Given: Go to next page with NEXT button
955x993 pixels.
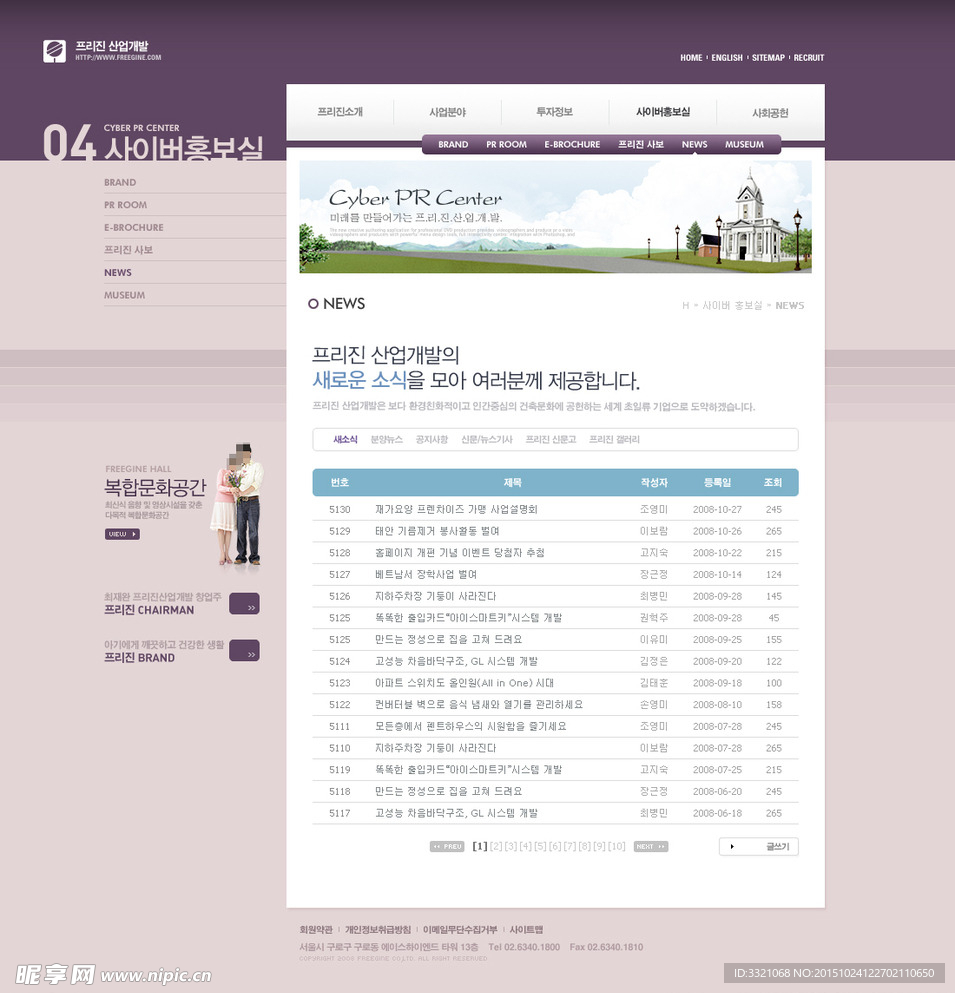Looking at the screenshot, I should coord(650,847).
